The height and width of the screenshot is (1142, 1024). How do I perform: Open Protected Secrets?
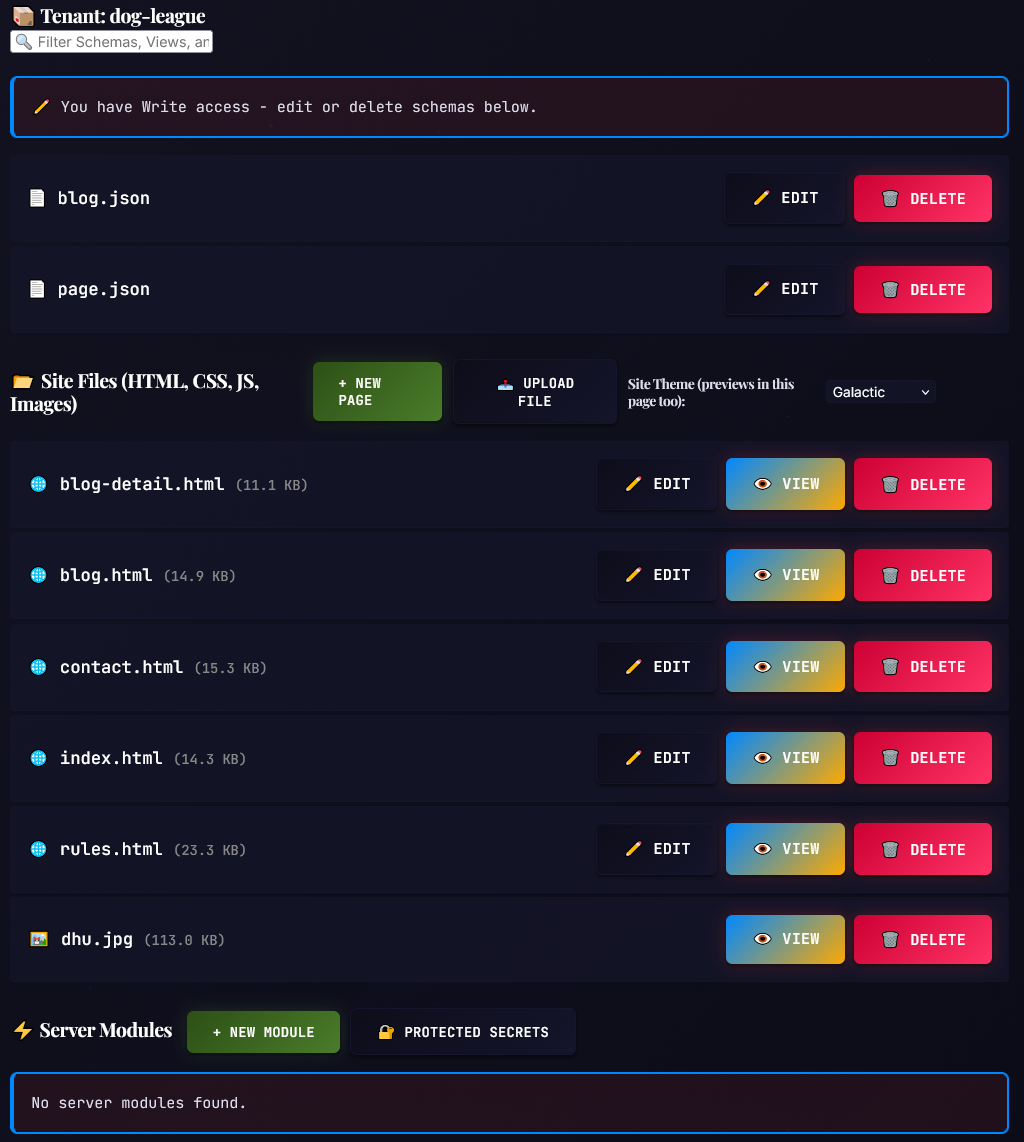click(463, 1032)
